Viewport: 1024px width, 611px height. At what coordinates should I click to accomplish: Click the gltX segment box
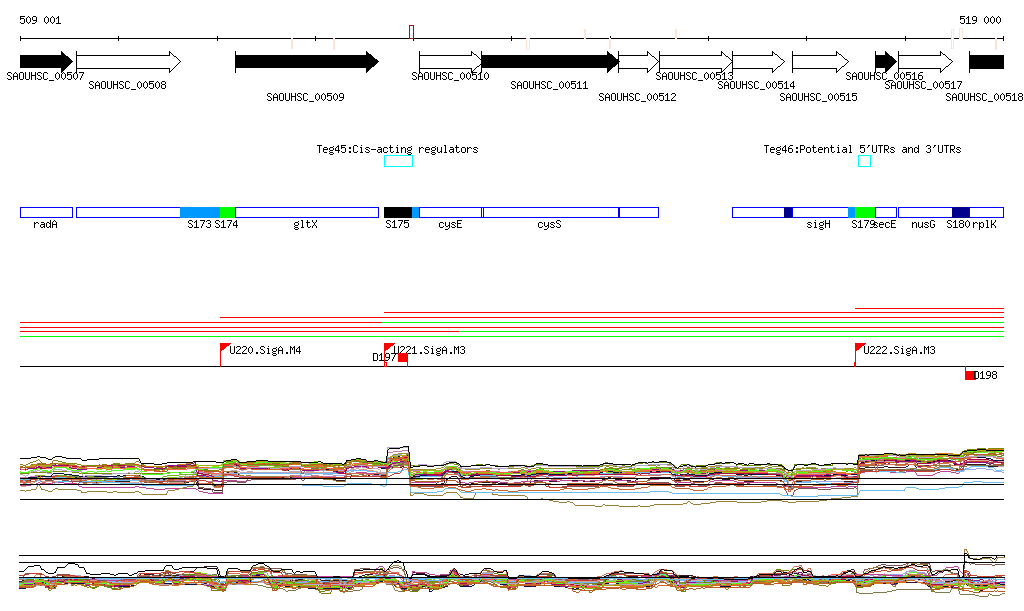[307, 212]
